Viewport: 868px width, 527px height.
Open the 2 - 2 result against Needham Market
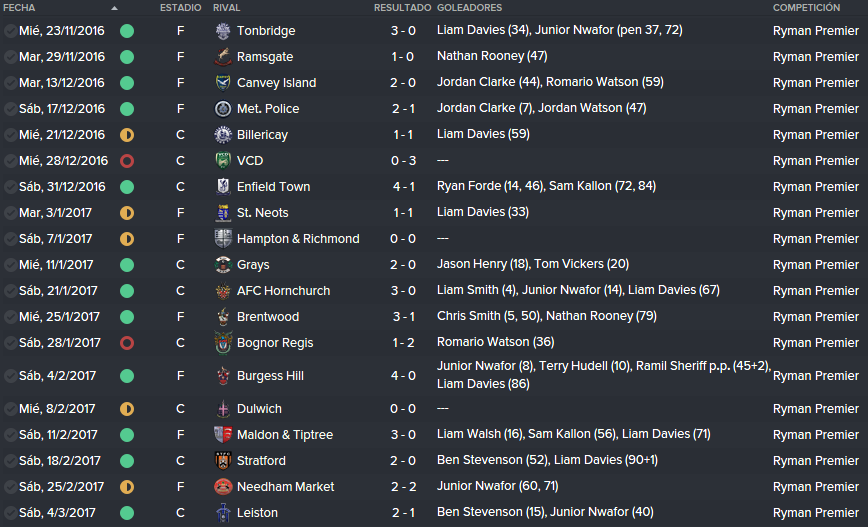(403, 487)
